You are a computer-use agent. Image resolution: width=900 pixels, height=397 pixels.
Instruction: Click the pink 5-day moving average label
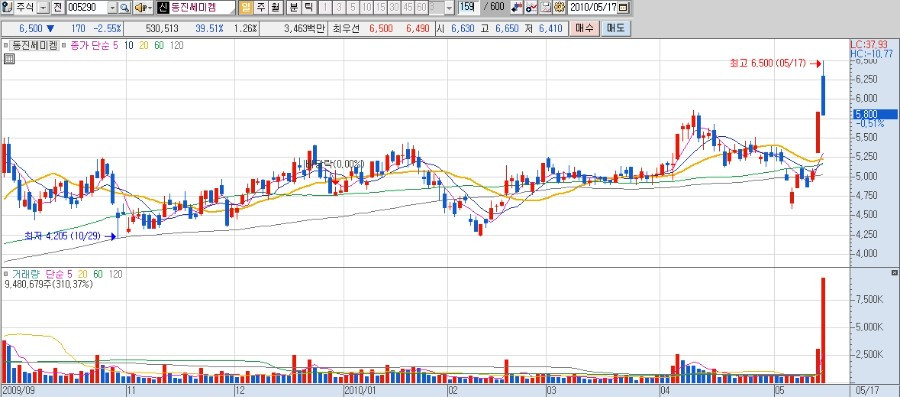click(x=115, y=46)
